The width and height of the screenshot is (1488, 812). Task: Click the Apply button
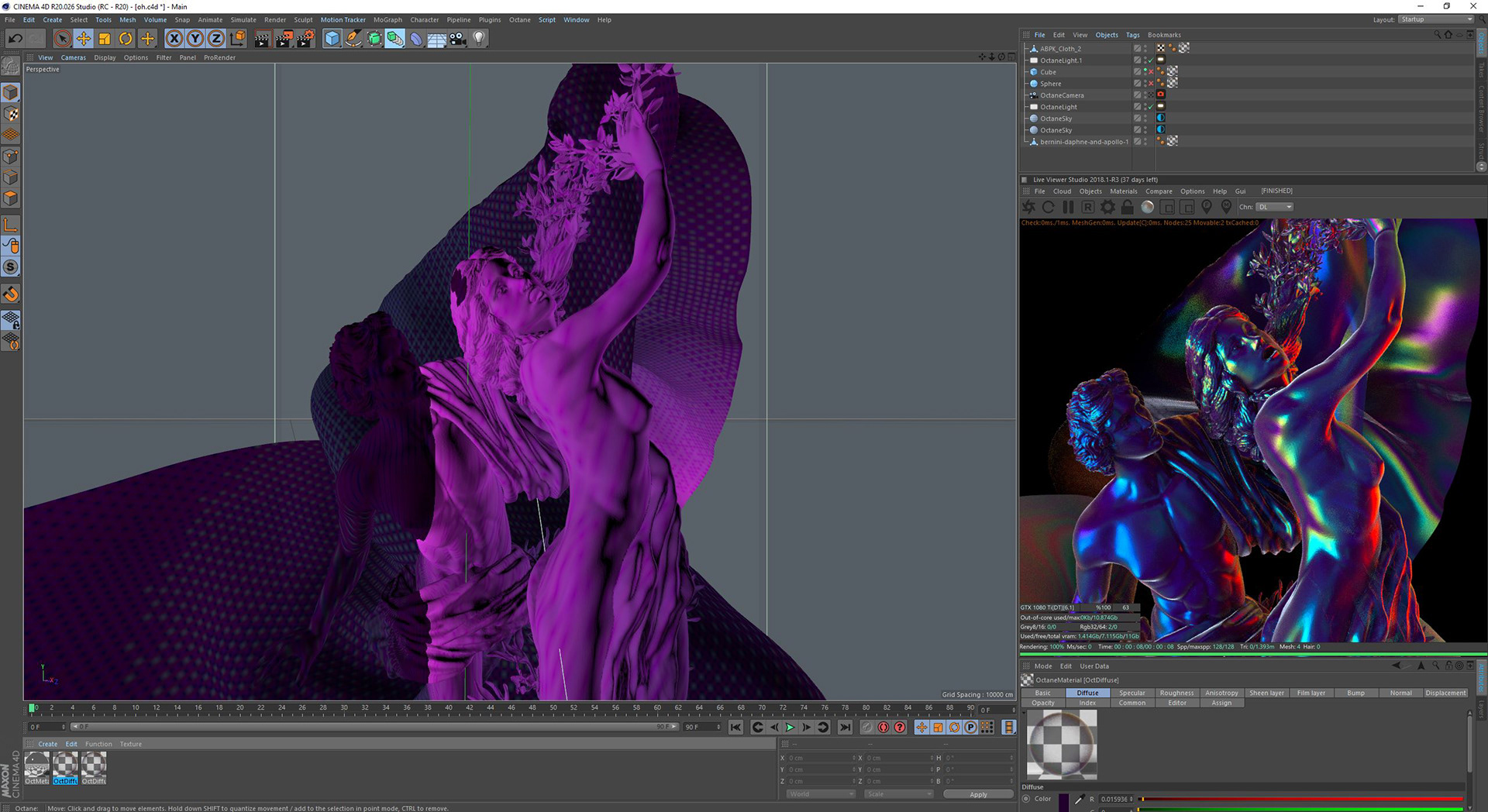(978, 794)
